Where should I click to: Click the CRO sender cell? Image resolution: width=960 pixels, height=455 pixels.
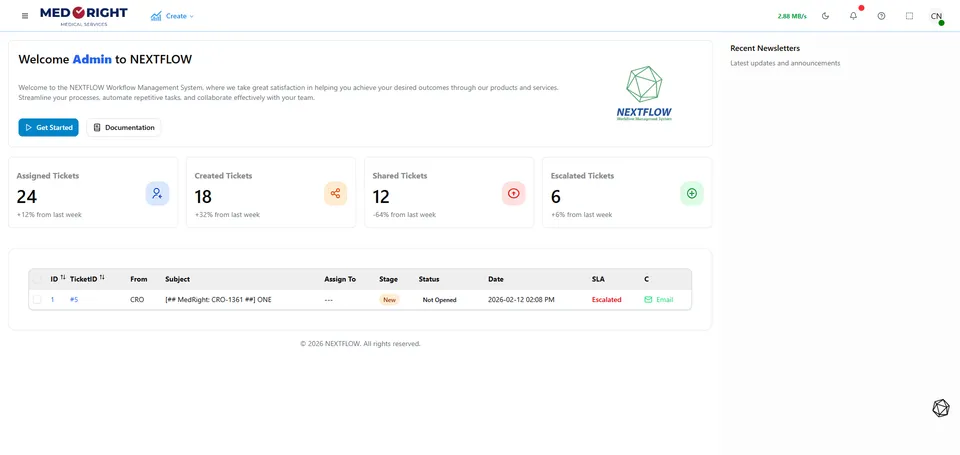coord(137,299)
